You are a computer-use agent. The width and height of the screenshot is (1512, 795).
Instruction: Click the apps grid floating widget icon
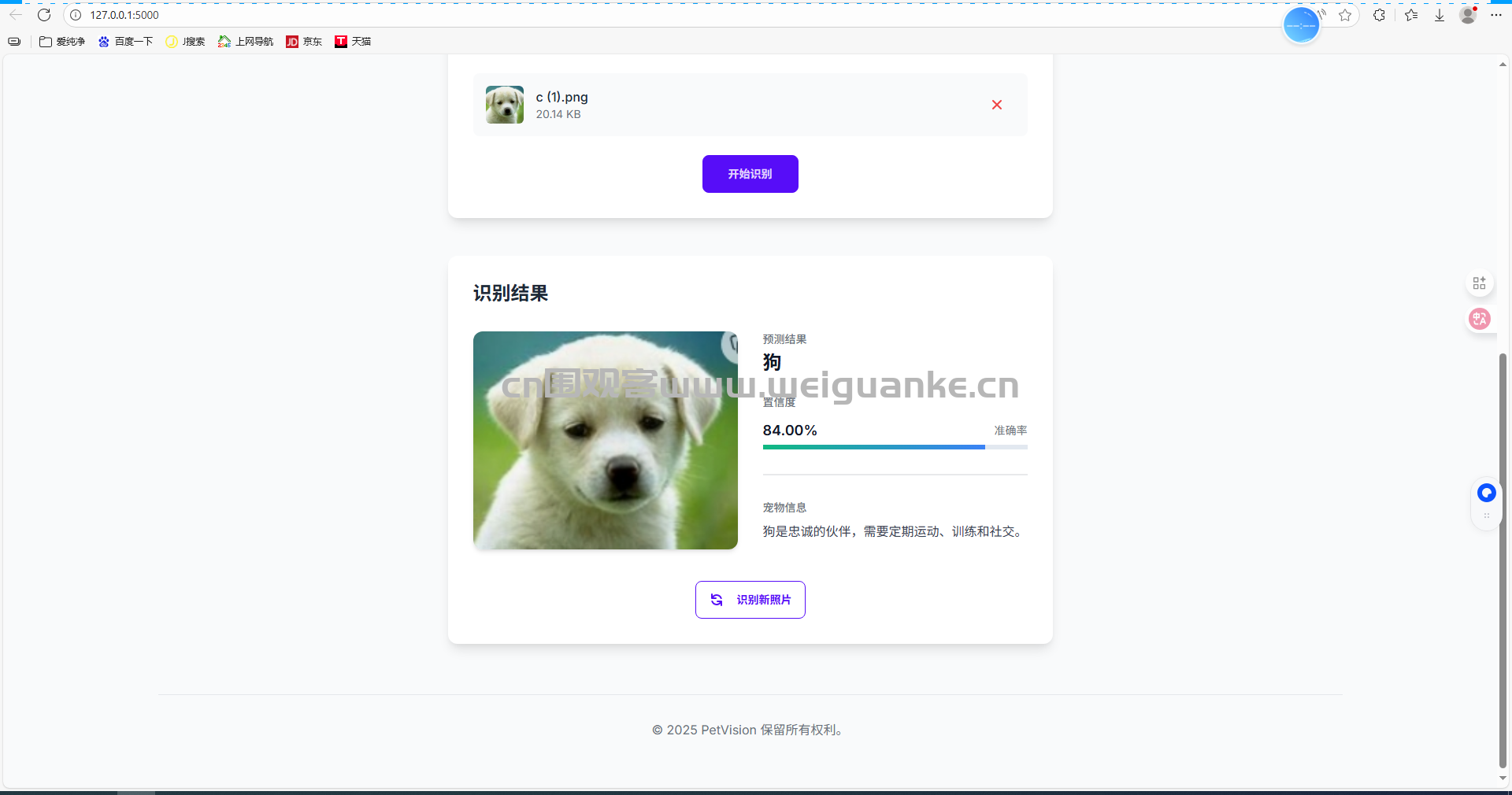coord(1480,283)
